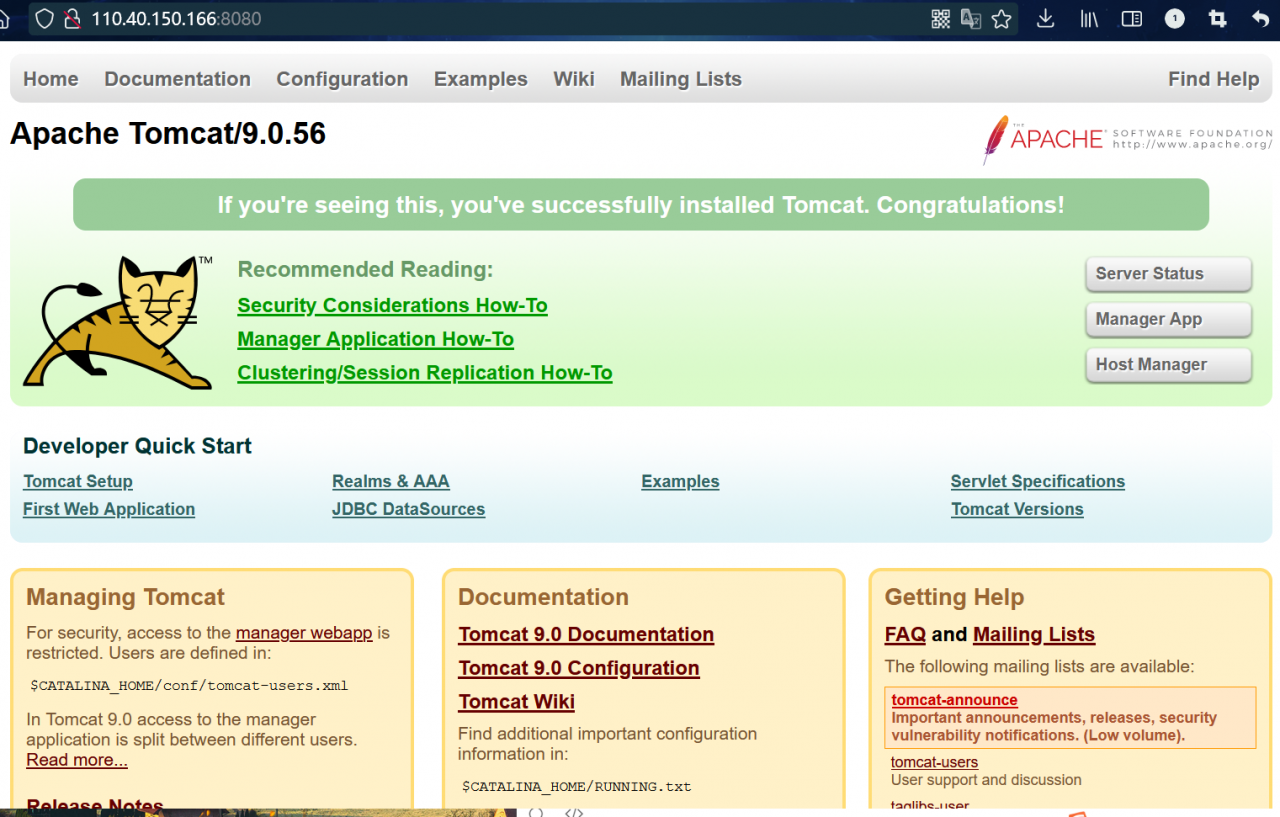
Task: Click the Read more... link
Action: click(x=77, y=760)
